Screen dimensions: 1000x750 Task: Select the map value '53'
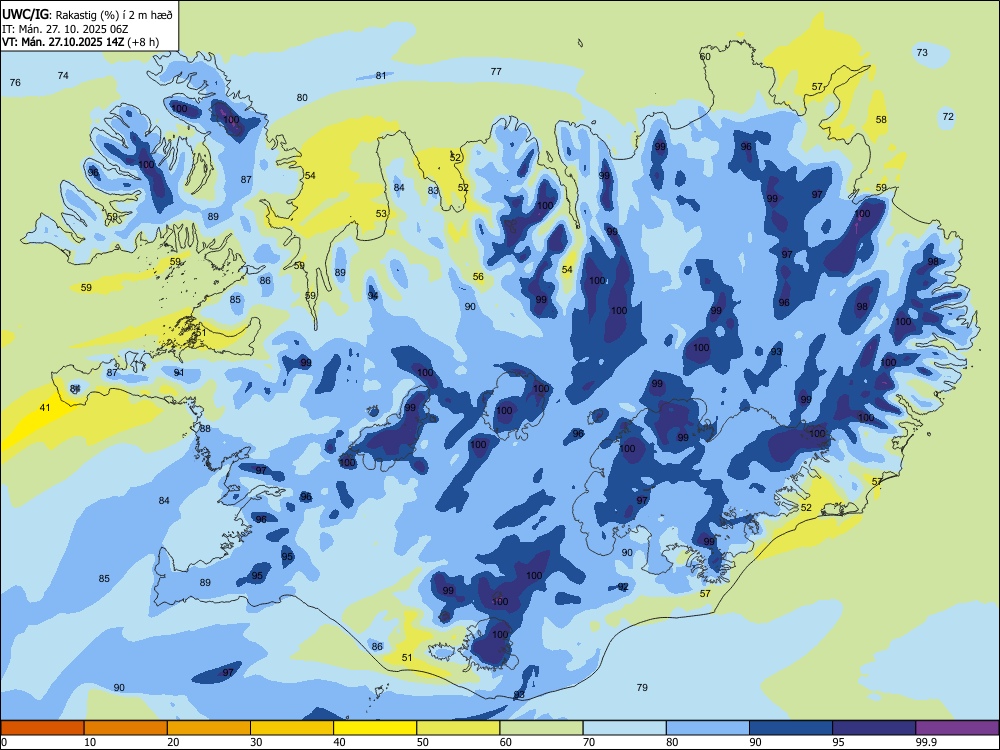pyautogui.click(x=381, y=213)
